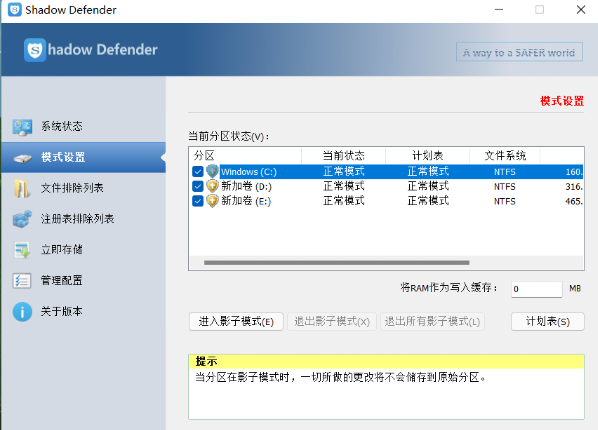Go to 注册表排除列表 section
Screen dimensions: 598x430
tap(84, 219)
